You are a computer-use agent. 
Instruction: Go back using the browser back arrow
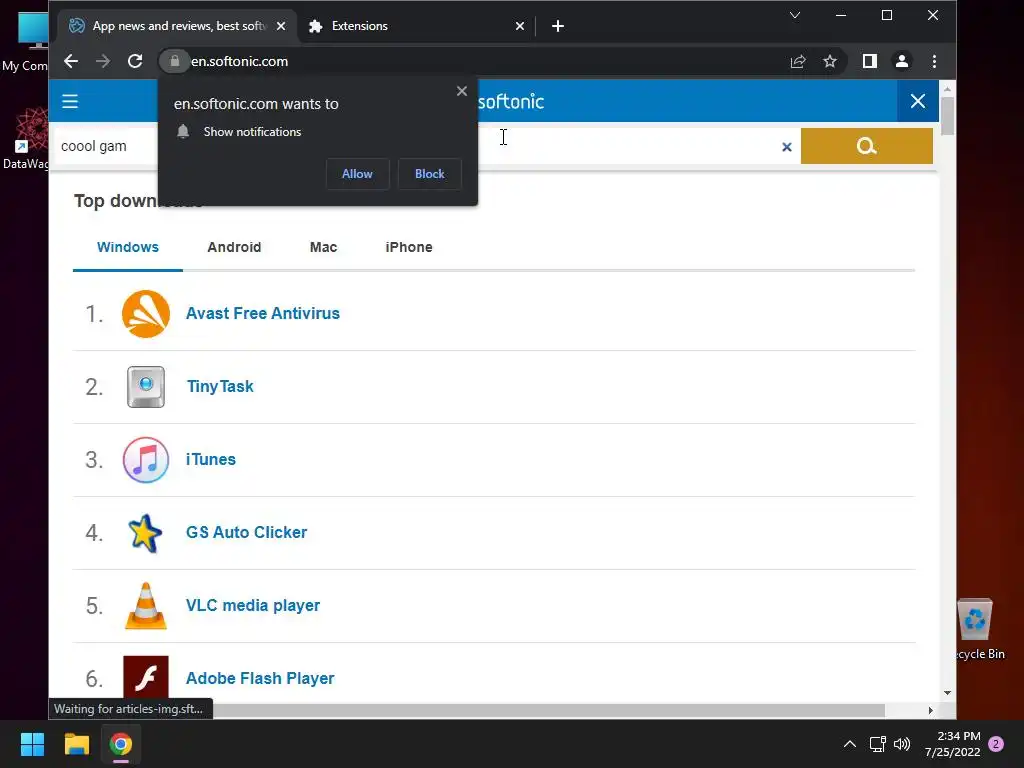(x=71, y=61)
